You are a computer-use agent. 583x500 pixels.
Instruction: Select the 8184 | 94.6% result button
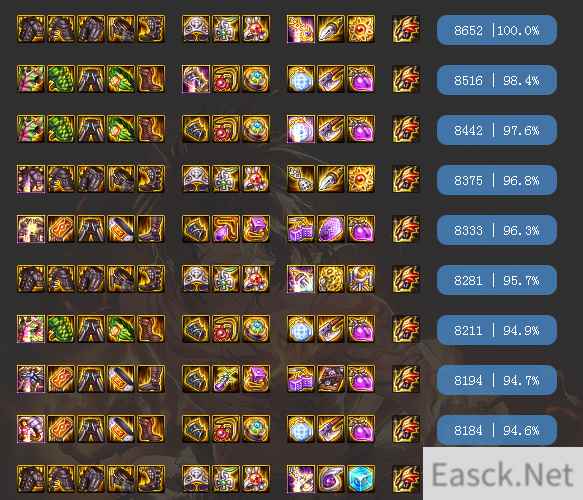(x=496, y=430)
